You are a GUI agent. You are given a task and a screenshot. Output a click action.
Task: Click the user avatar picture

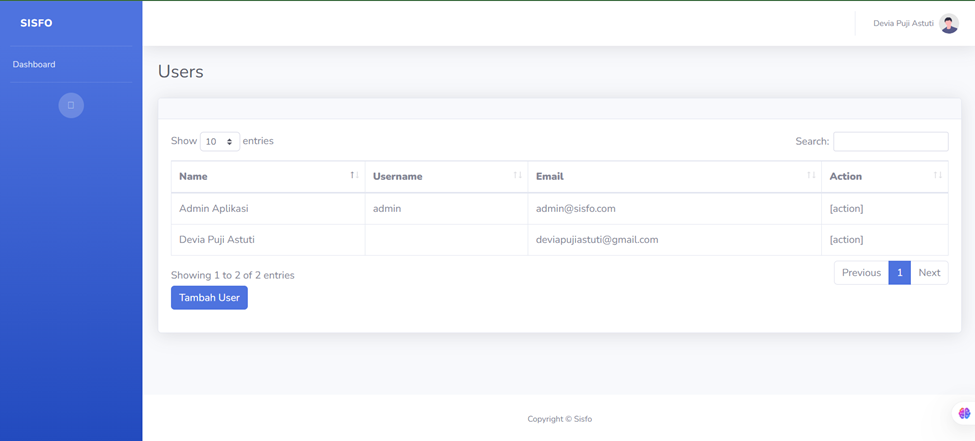tap(948, 24)
